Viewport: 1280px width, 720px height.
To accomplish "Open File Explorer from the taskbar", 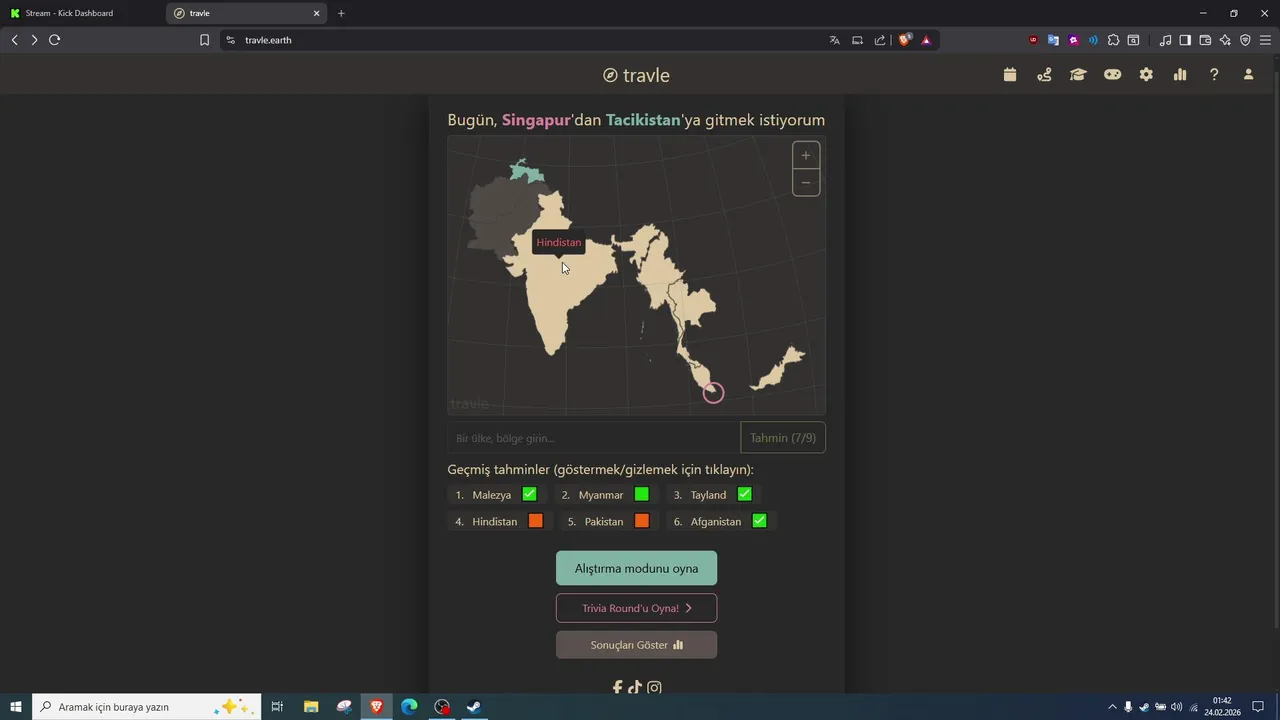I will (311, 707).
